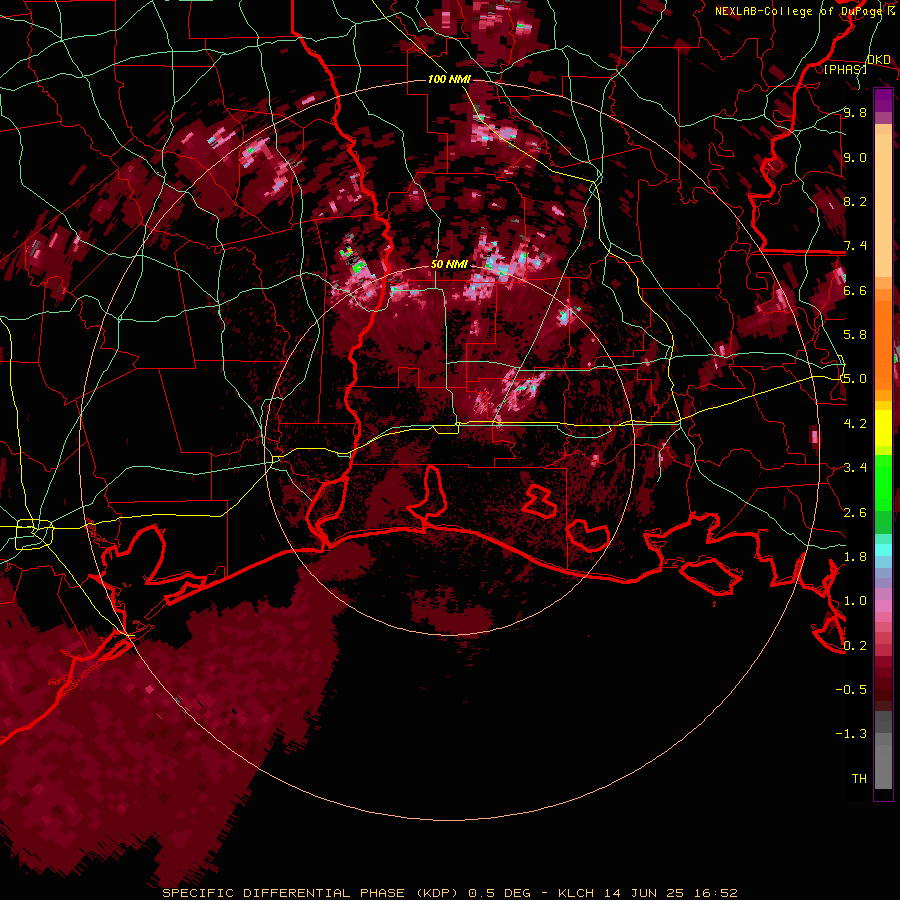This screenshot has width=900, height=900.
Task: Click the TH threshold label
Action: click(859, 779)
